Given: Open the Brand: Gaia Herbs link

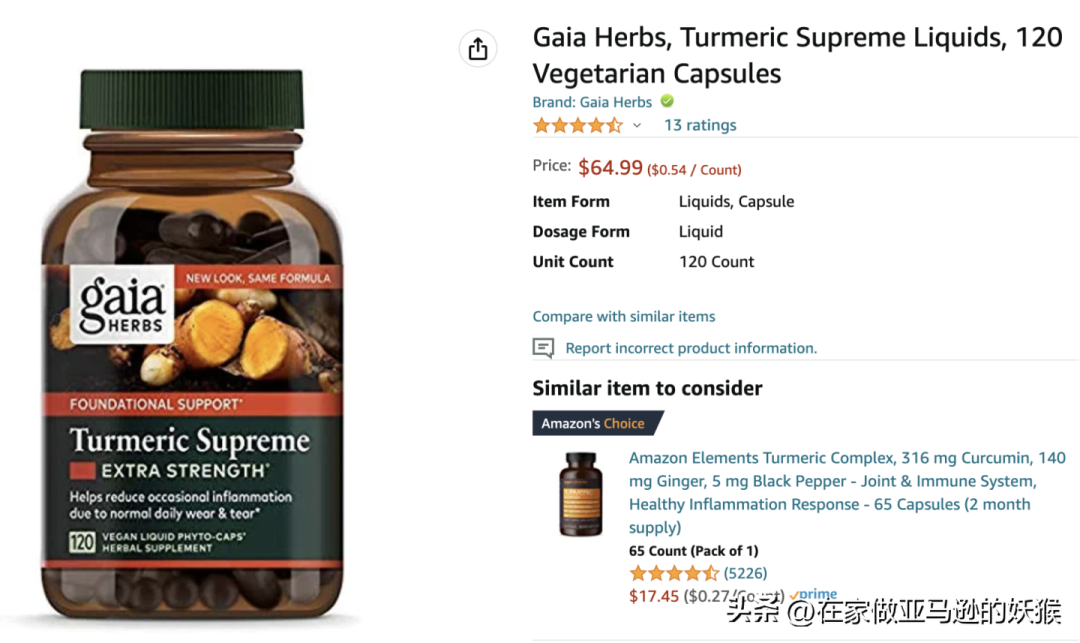Looking at the screenshot, I should click(x=592, y=102).
